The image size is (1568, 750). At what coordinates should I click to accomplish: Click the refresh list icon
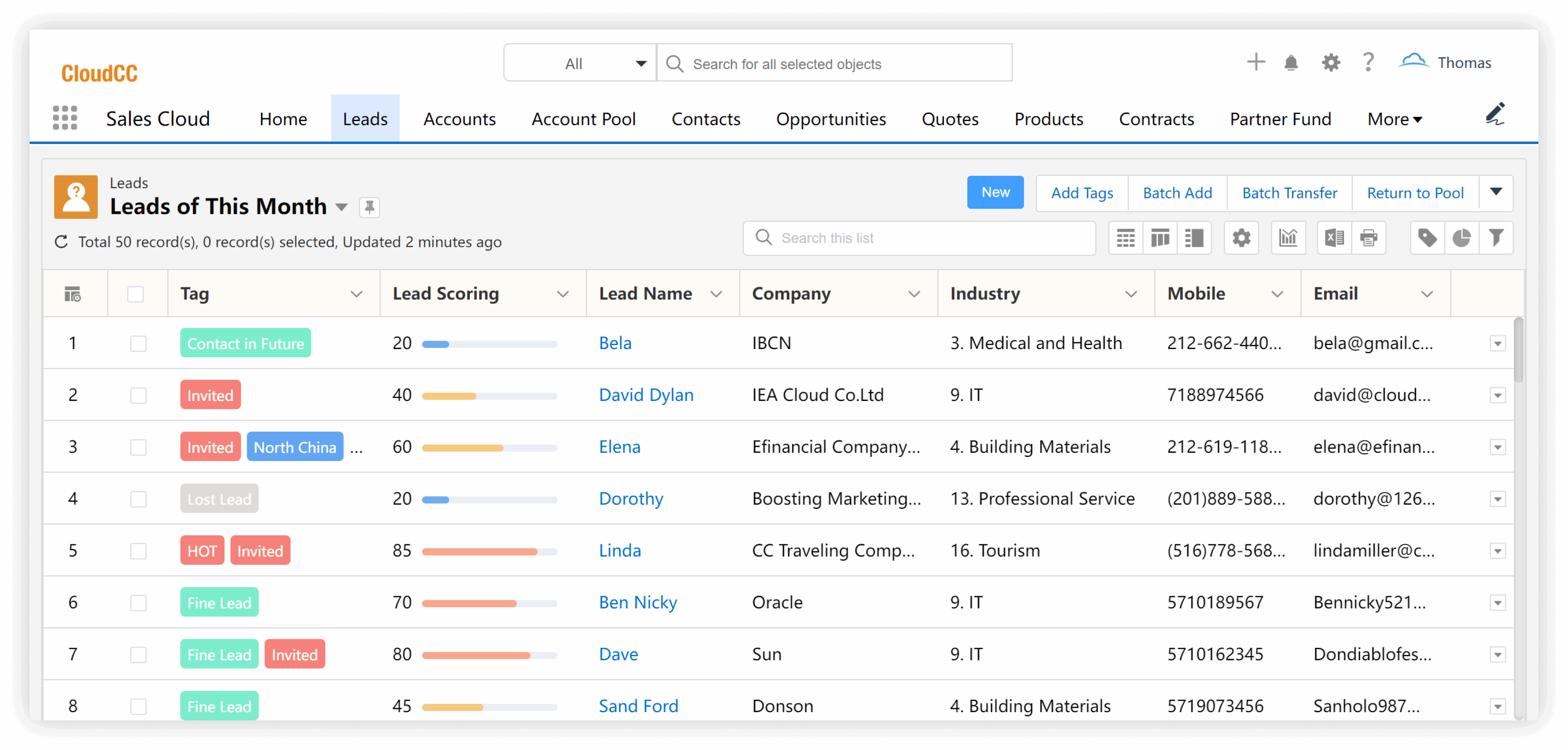[61, 242]
